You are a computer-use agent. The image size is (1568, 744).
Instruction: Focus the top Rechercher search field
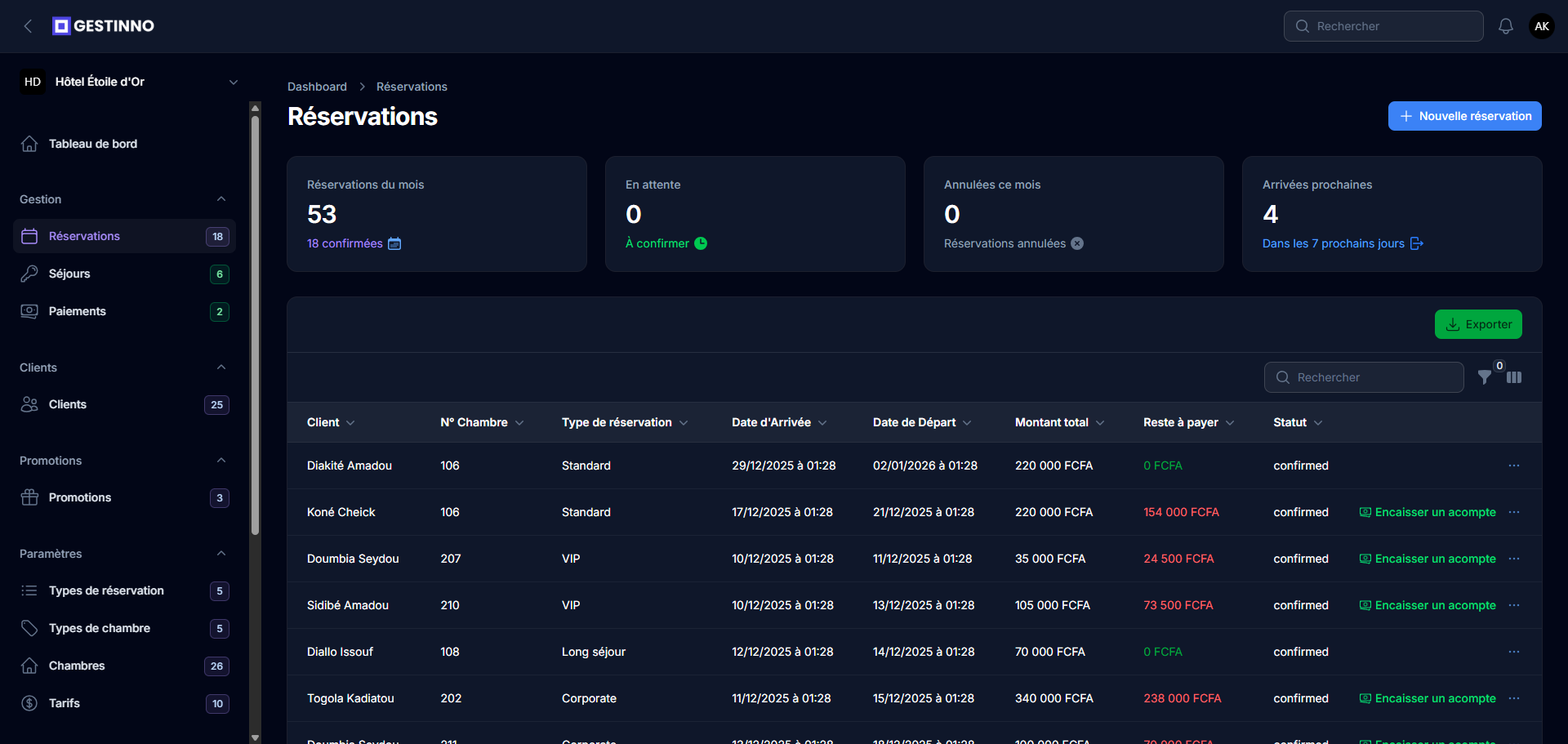tap(1383, 26)
